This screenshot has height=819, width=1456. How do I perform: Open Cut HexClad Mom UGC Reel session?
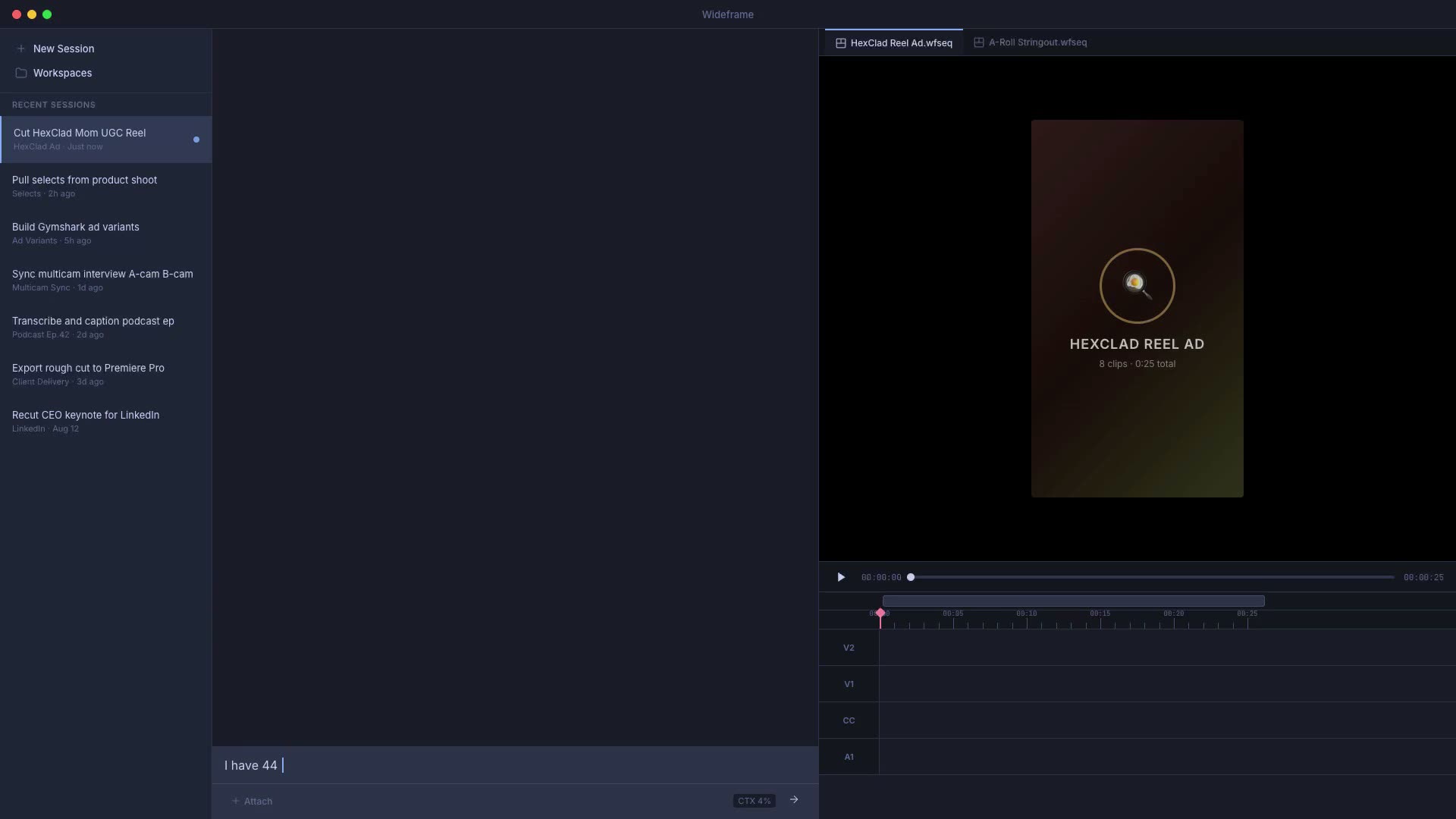106,140
